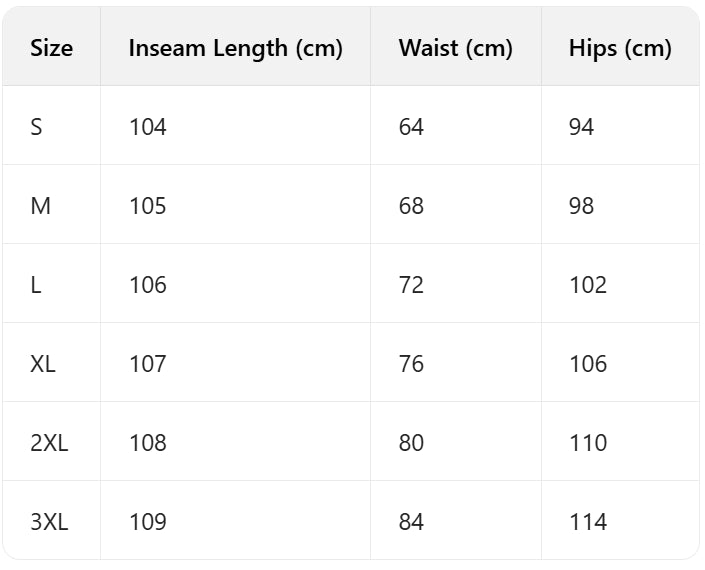Click the Inseam Length (cm) header
The height and width of the screenshot is (570, 705).
click(235, 48)
